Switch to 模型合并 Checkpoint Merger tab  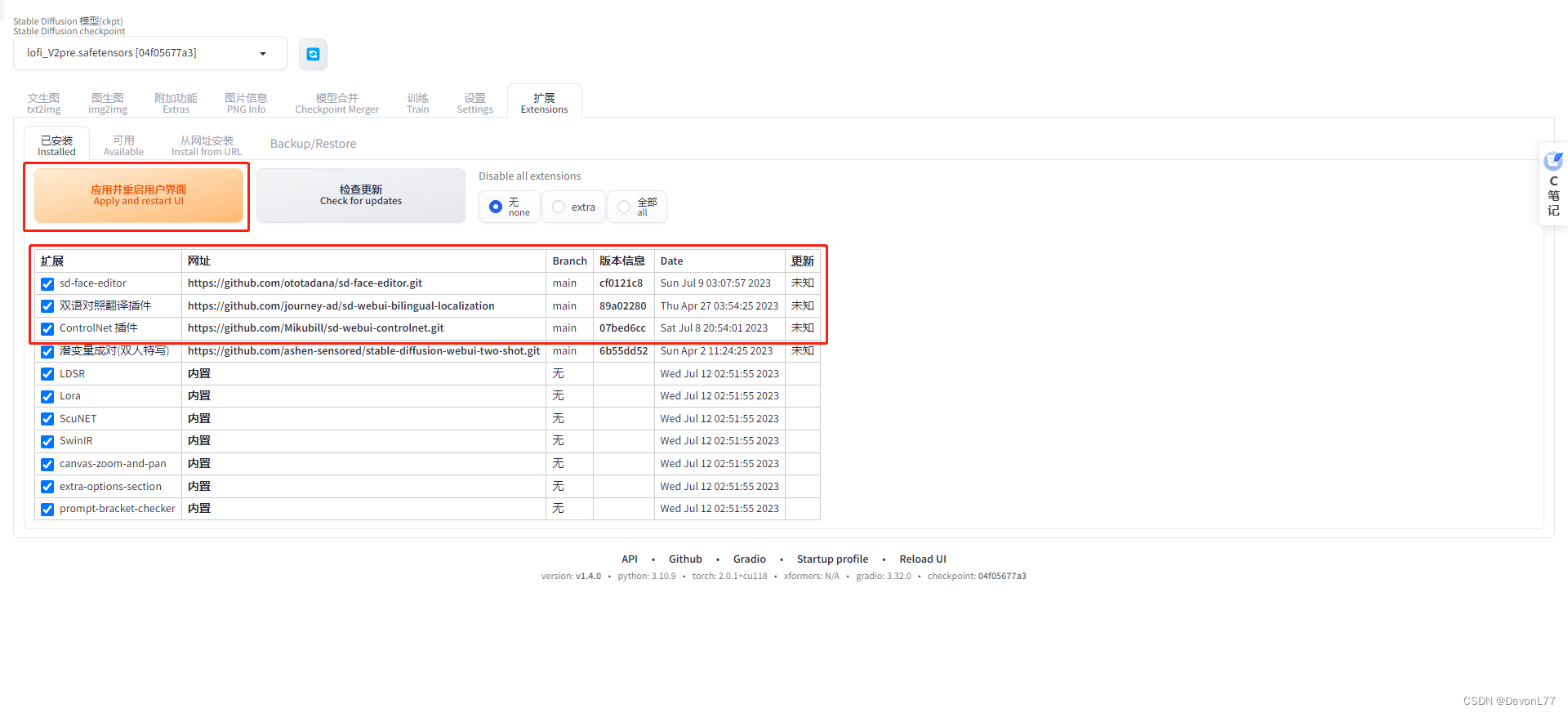tap(336, 103)
